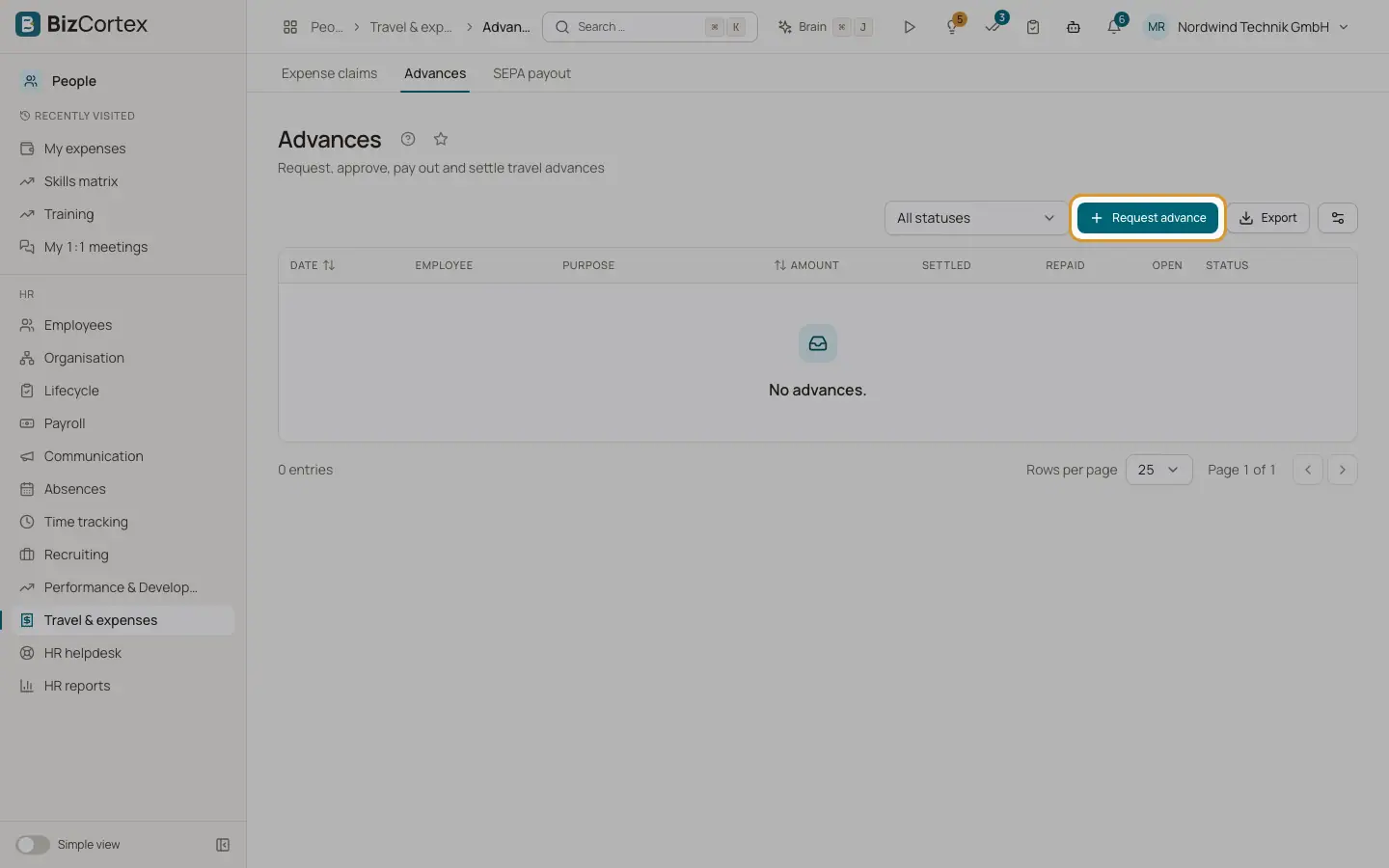Collapse the sidebar panel icon
Screen dimensions: 1389x868
(x=223, y=845)
